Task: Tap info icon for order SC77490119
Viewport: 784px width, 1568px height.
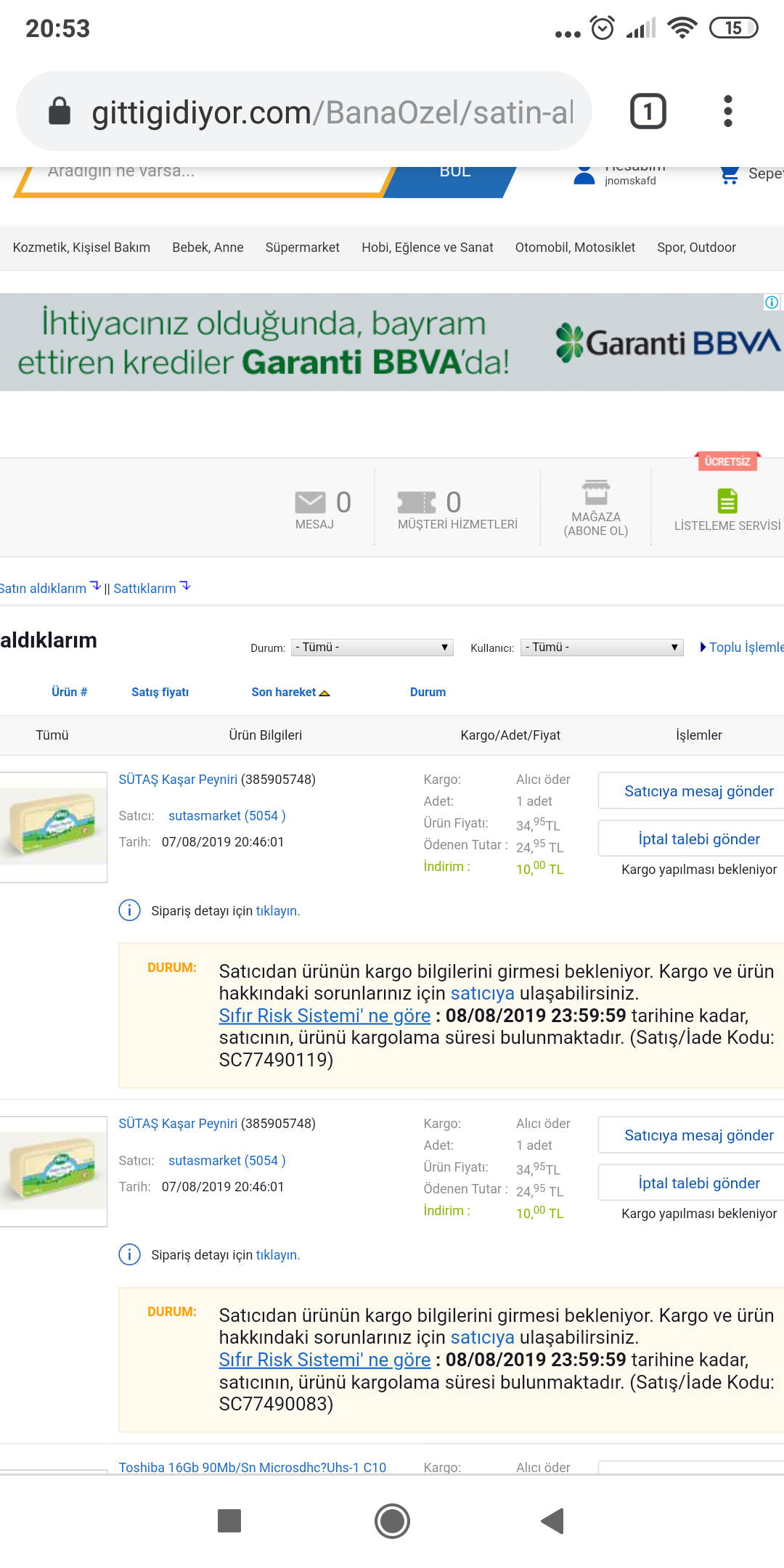Action: pos(129,910)
